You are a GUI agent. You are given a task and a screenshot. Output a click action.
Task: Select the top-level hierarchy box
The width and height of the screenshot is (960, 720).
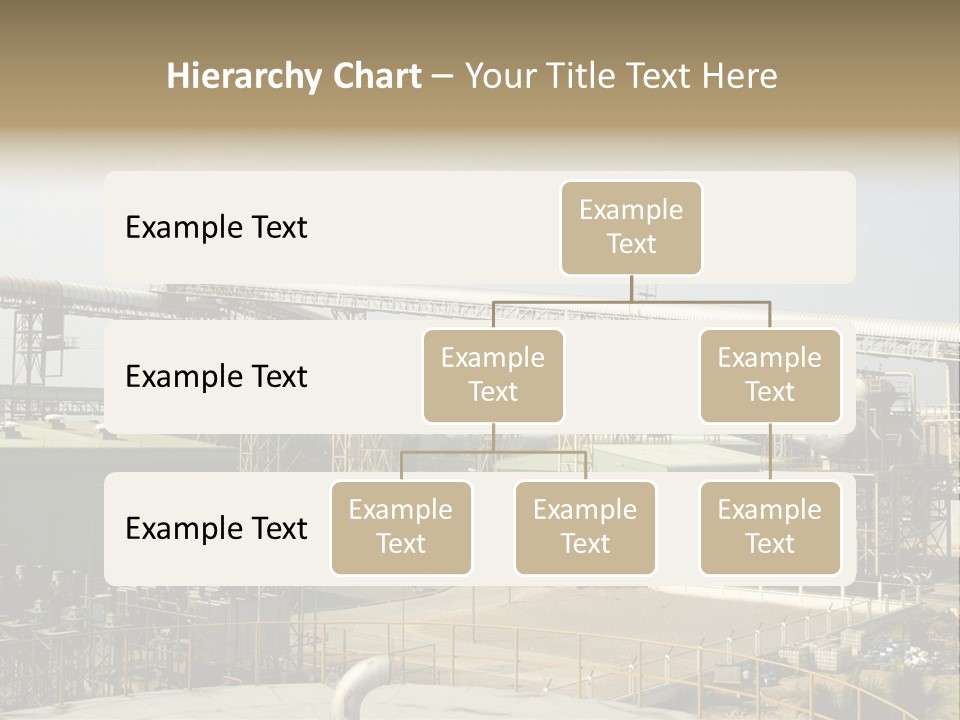coord(631,228)
